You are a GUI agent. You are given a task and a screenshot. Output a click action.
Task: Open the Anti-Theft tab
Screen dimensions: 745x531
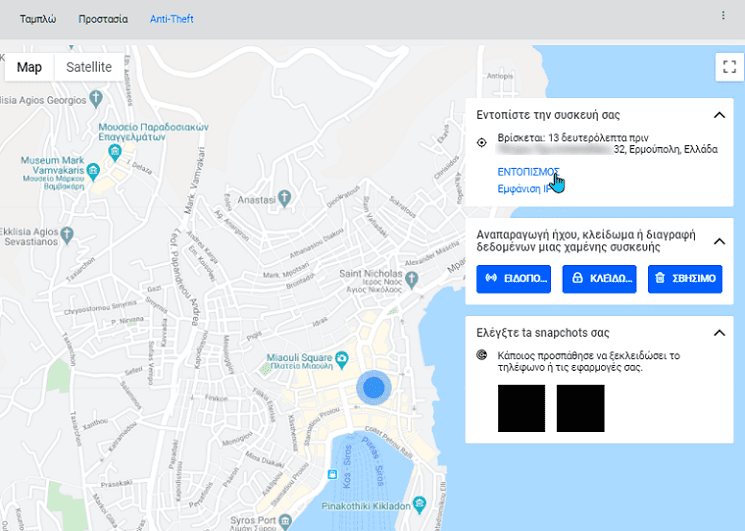click(x=172, y=19)
